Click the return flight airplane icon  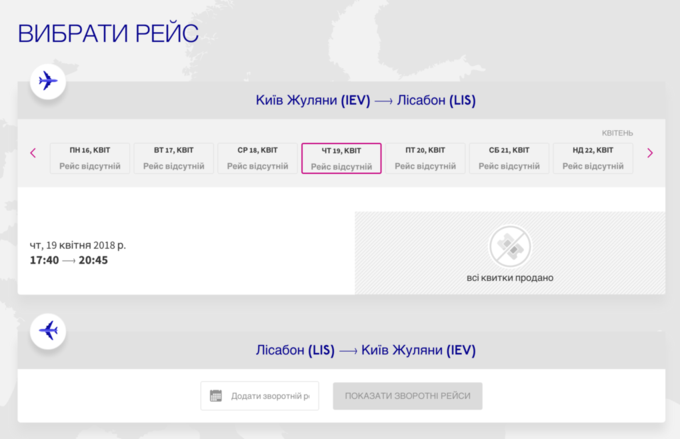[47, 330]
